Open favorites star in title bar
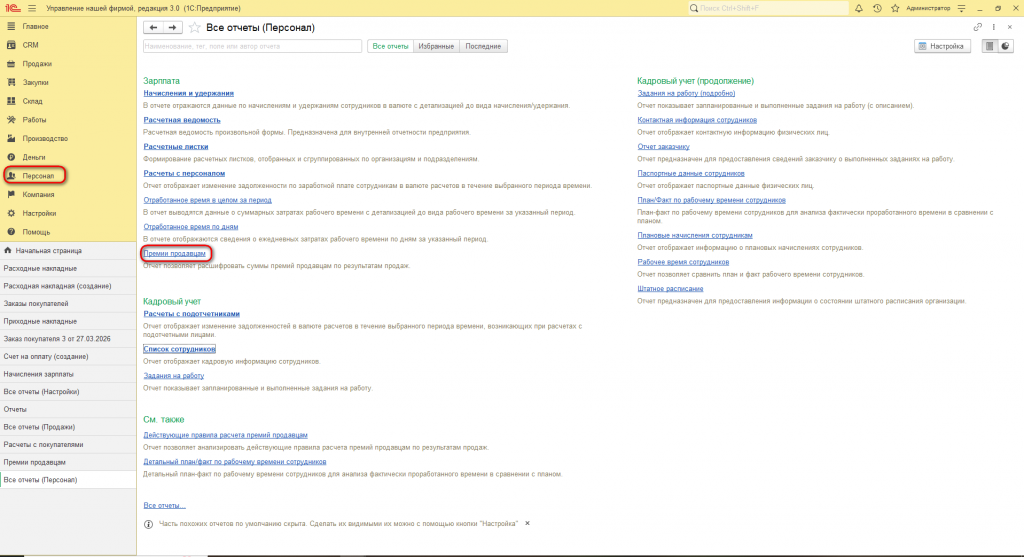 pyautogui.click(x=895, y=8)
